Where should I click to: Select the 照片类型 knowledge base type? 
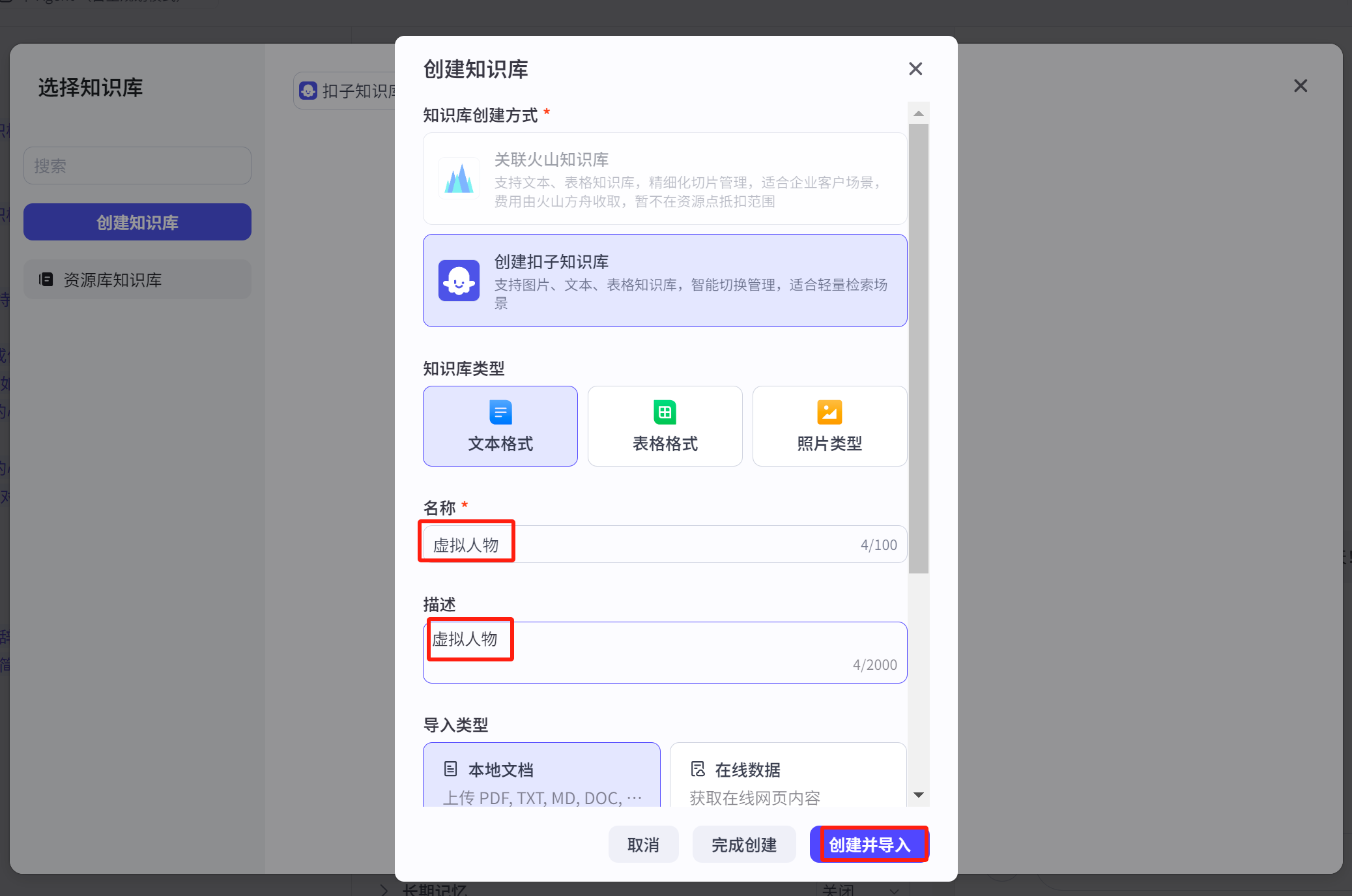[829, 426]
